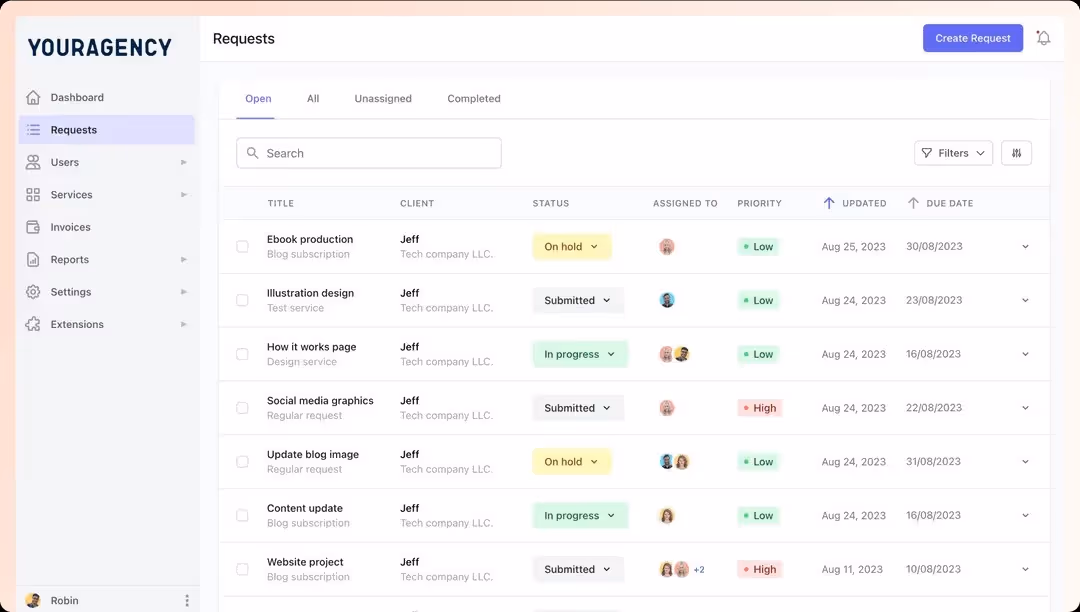Click the Extensions puzzle icon
This screenshot has height=612, width=1080.
pyautogui.click(x=33, y=324)
